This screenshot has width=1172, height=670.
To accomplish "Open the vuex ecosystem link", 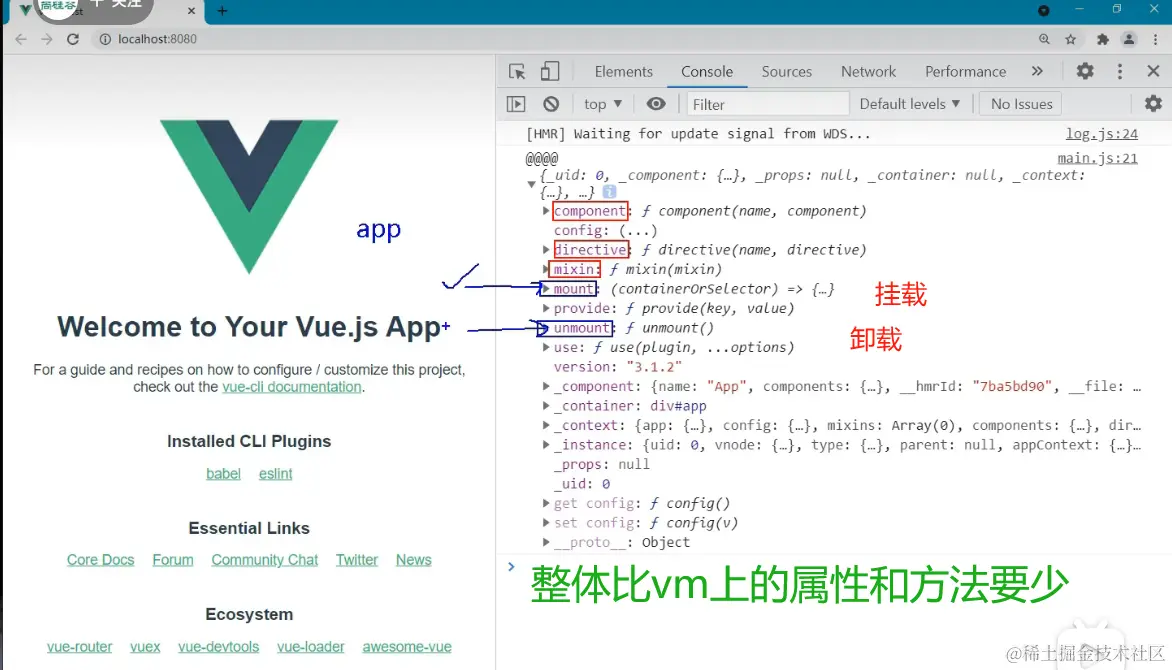I will pos(145,647).
